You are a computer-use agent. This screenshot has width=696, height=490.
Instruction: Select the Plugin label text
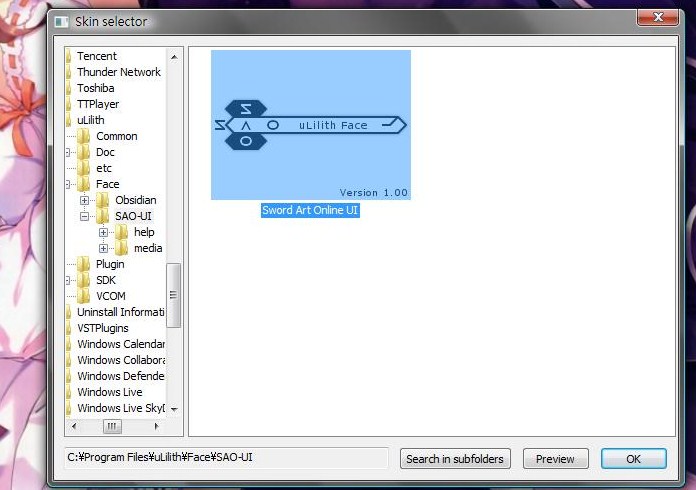point(110,264)
